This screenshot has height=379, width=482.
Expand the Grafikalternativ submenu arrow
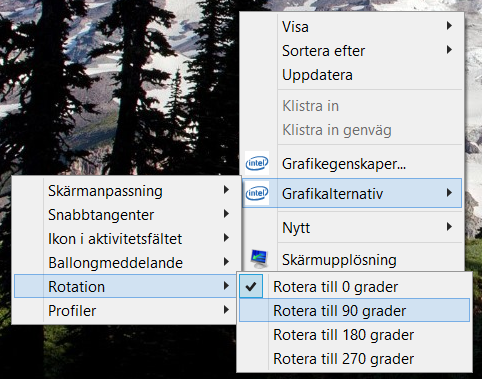pos(449,193)
